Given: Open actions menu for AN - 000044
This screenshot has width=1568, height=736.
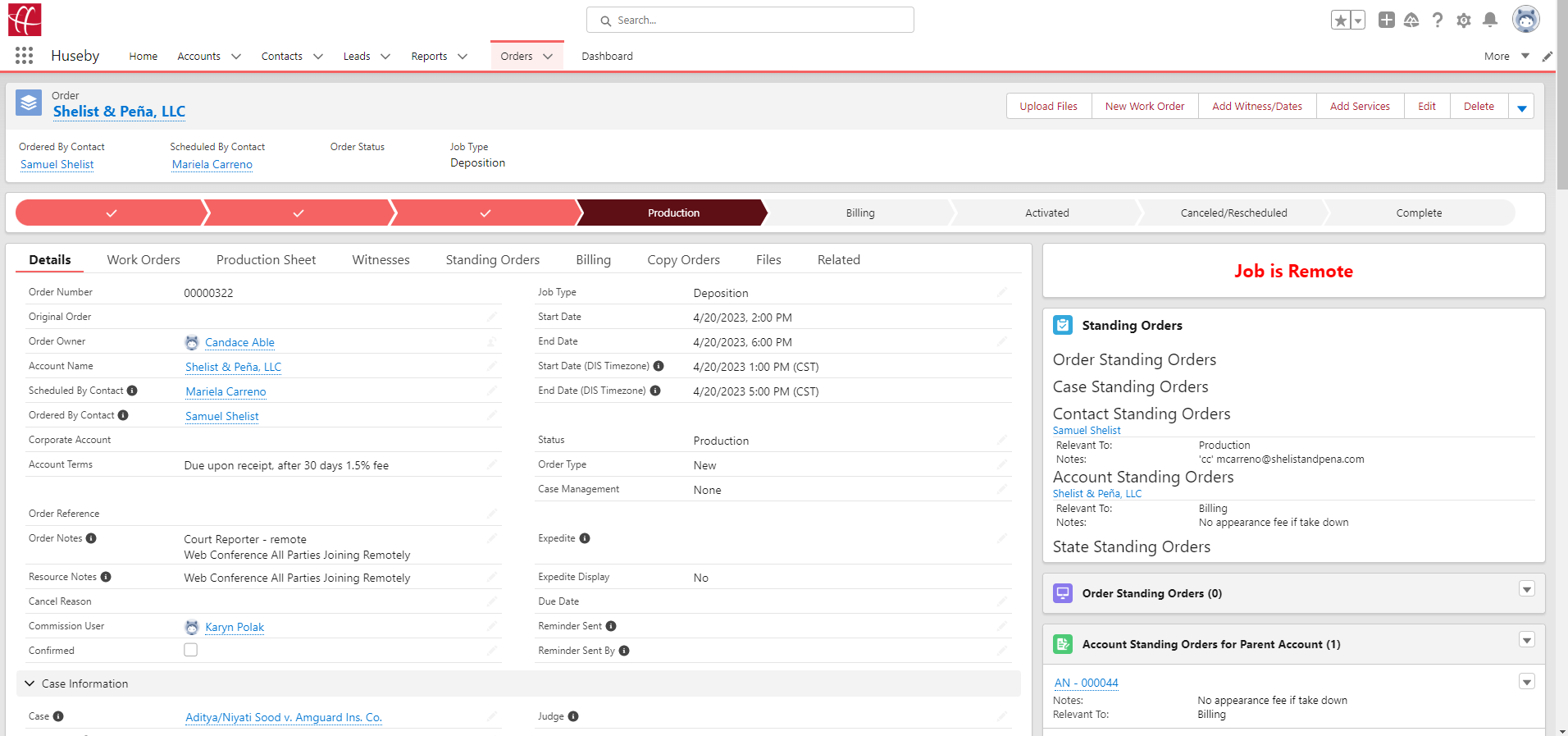Looking at the screenshot, I should (1527, 682).
